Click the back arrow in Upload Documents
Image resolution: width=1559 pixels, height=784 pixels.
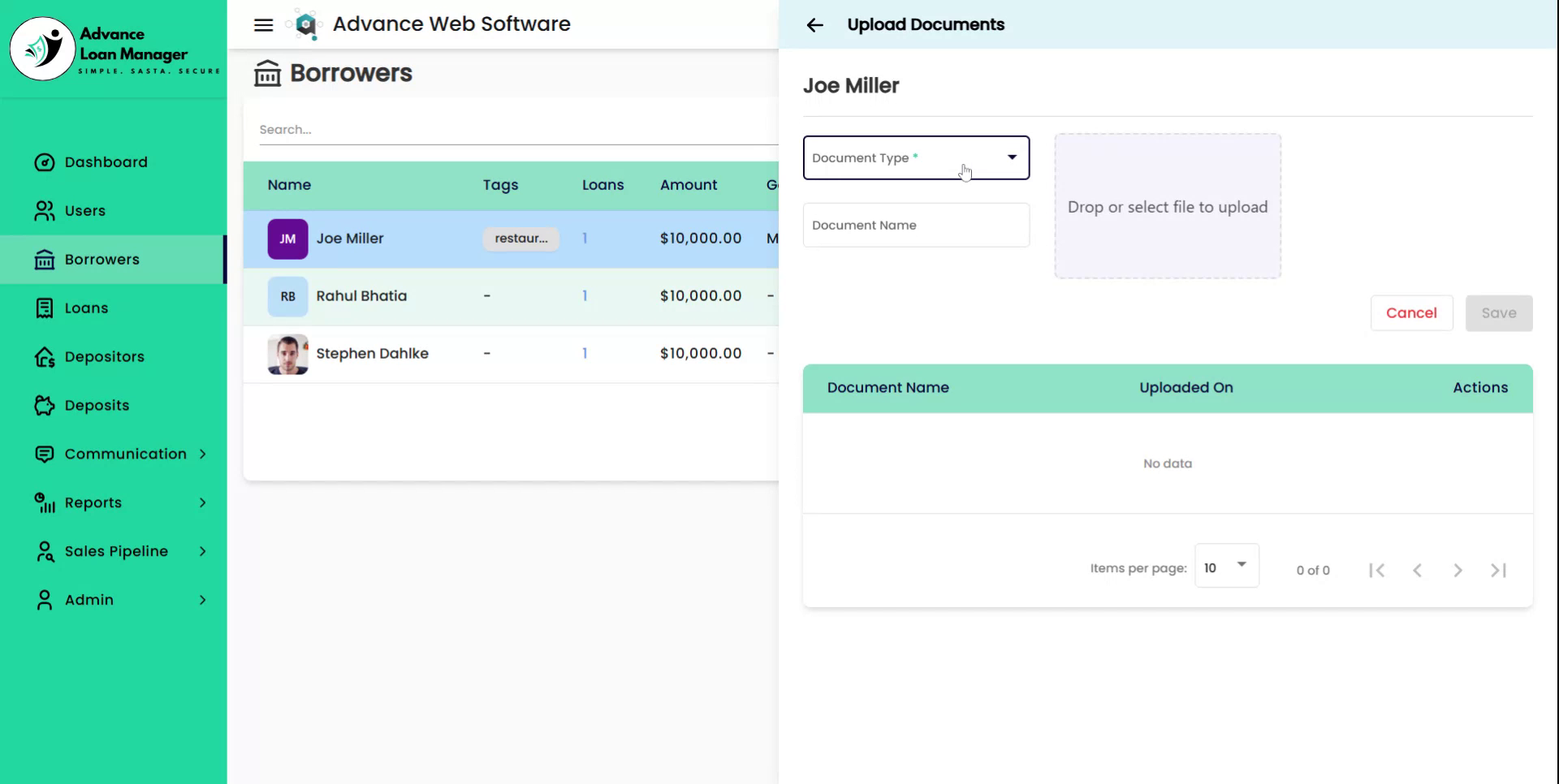814,25
